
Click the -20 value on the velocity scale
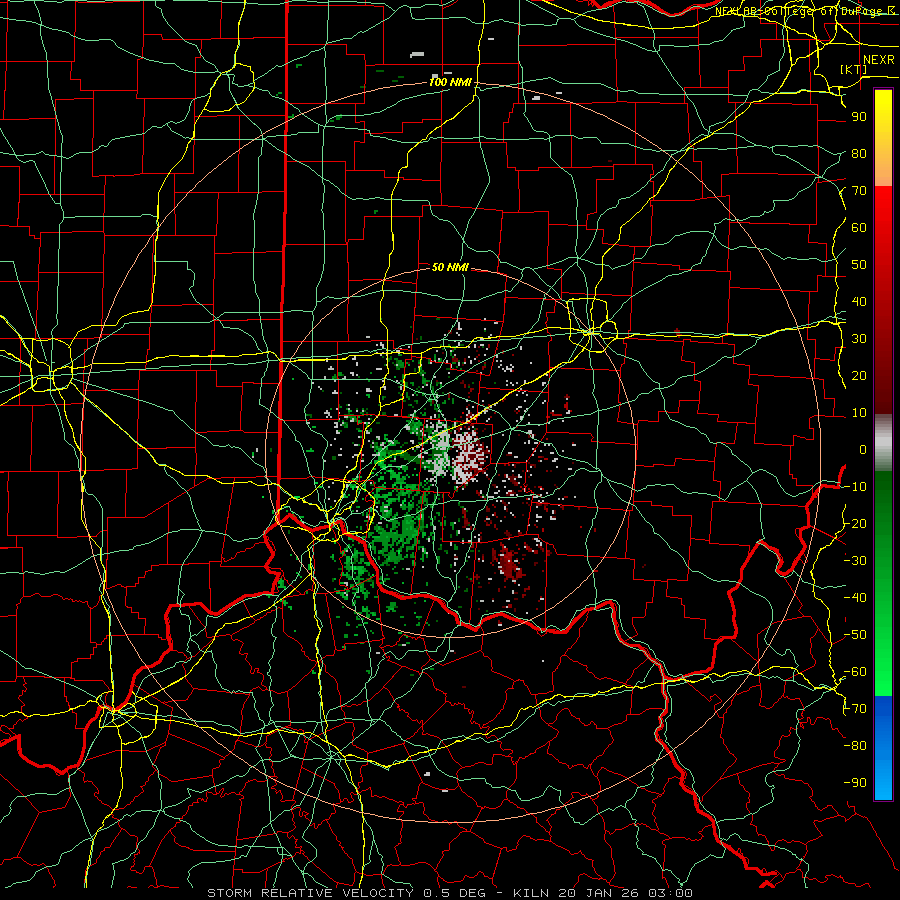pyautogui.click(x=855, y=523)
